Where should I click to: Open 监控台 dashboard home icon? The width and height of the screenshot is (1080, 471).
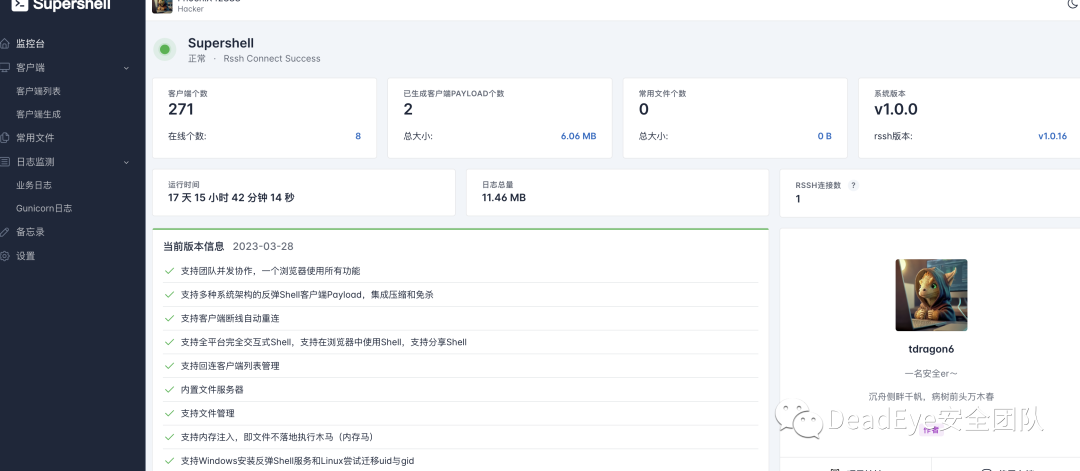5,43
